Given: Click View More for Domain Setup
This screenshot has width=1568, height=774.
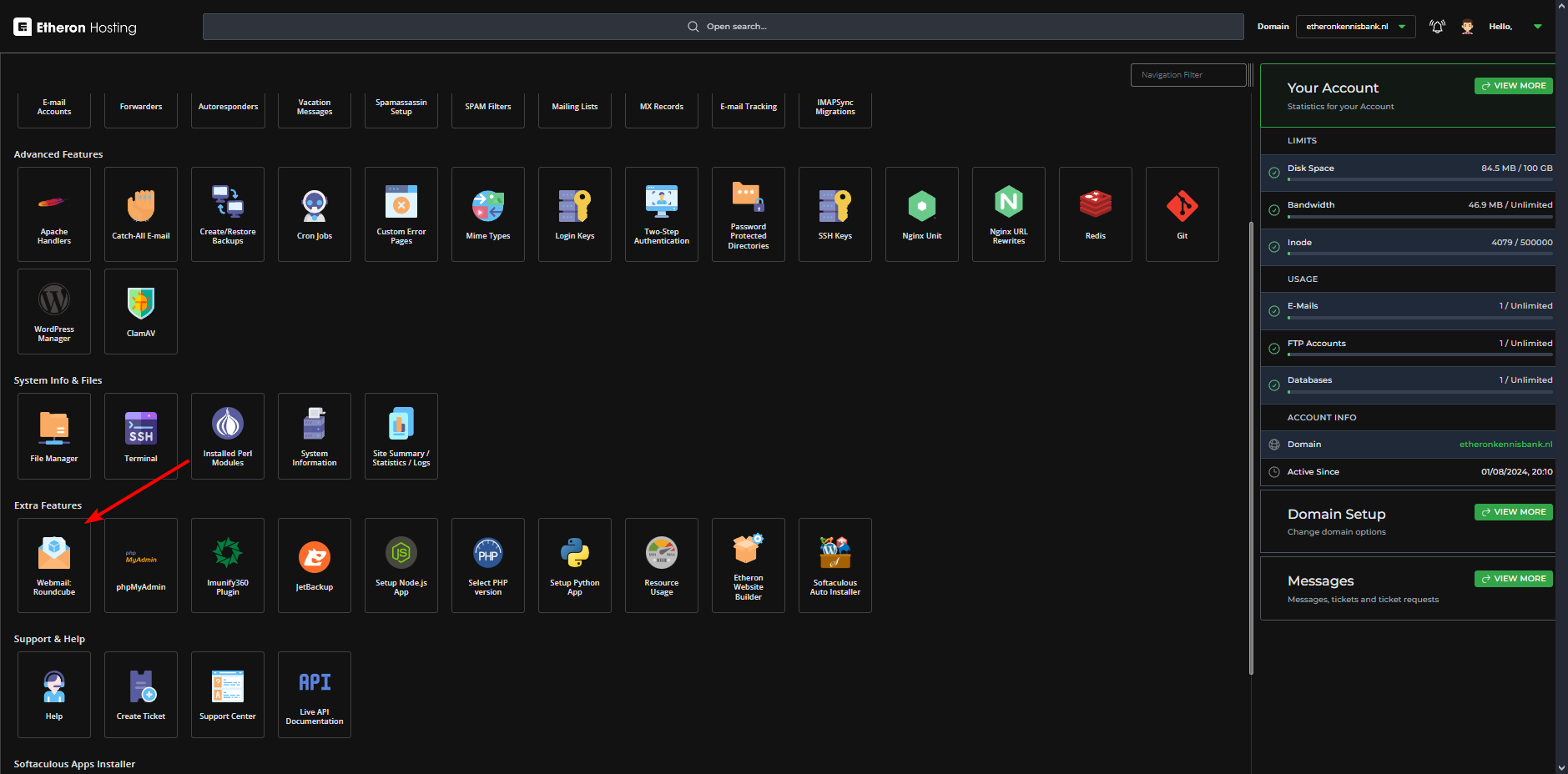Looking at the screenshot, I should (1513, 512).
